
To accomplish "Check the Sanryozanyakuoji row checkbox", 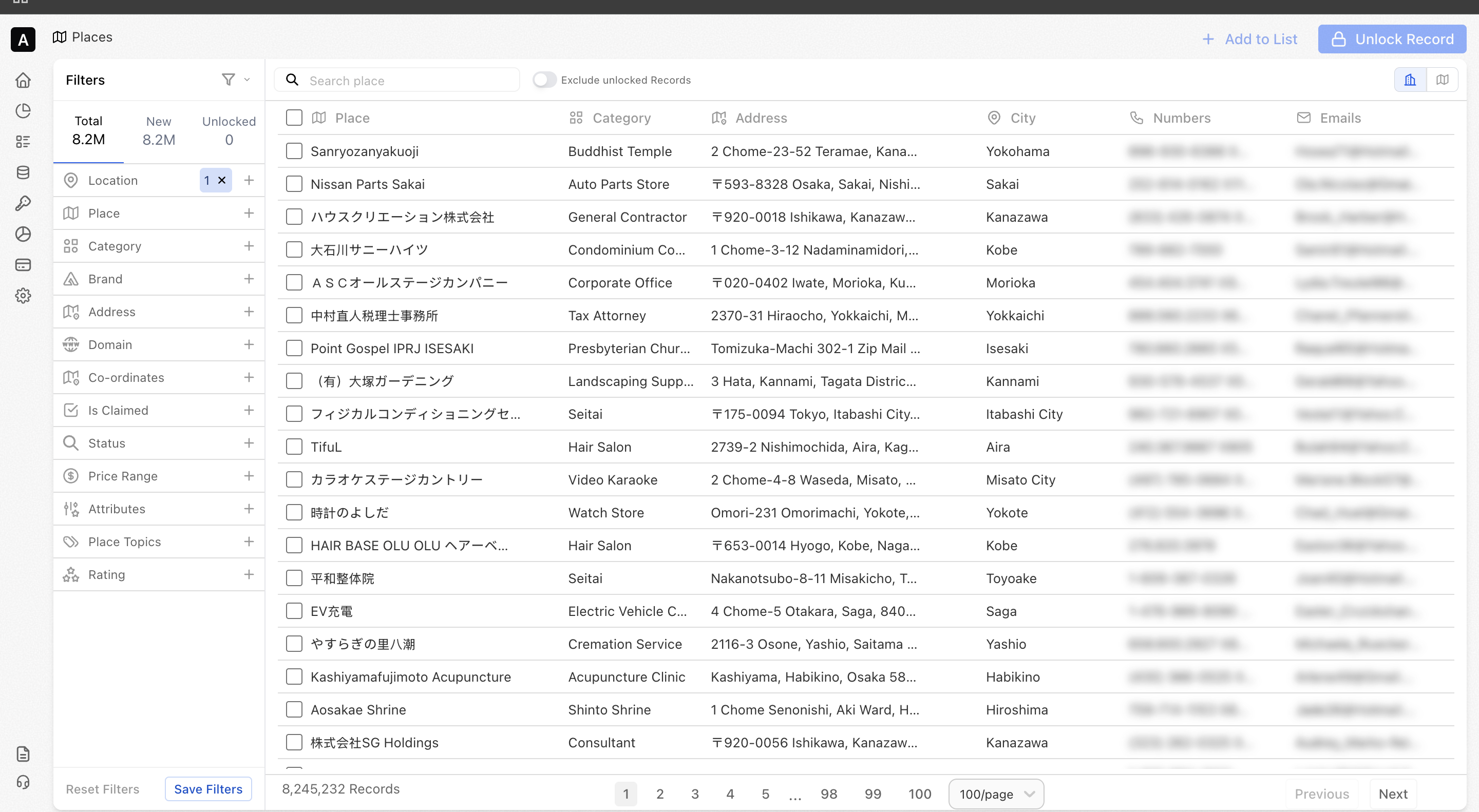I will (294, 151).
